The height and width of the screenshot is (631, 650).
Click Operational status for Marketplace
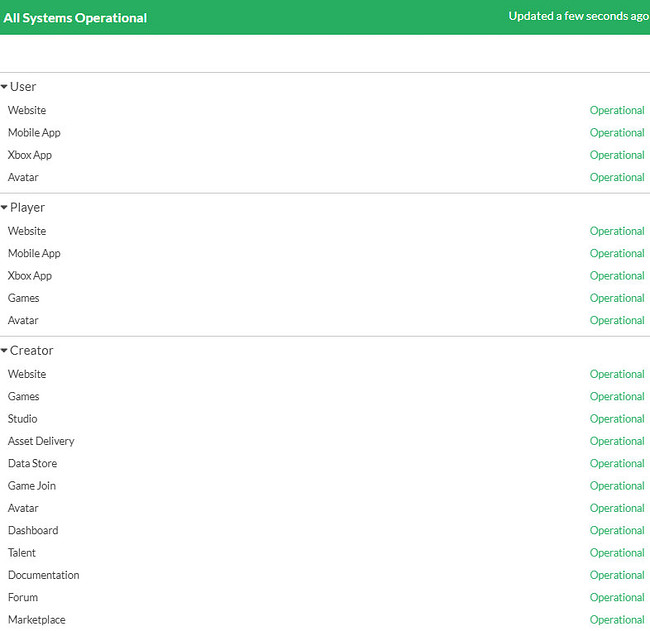tap(617, 620)
